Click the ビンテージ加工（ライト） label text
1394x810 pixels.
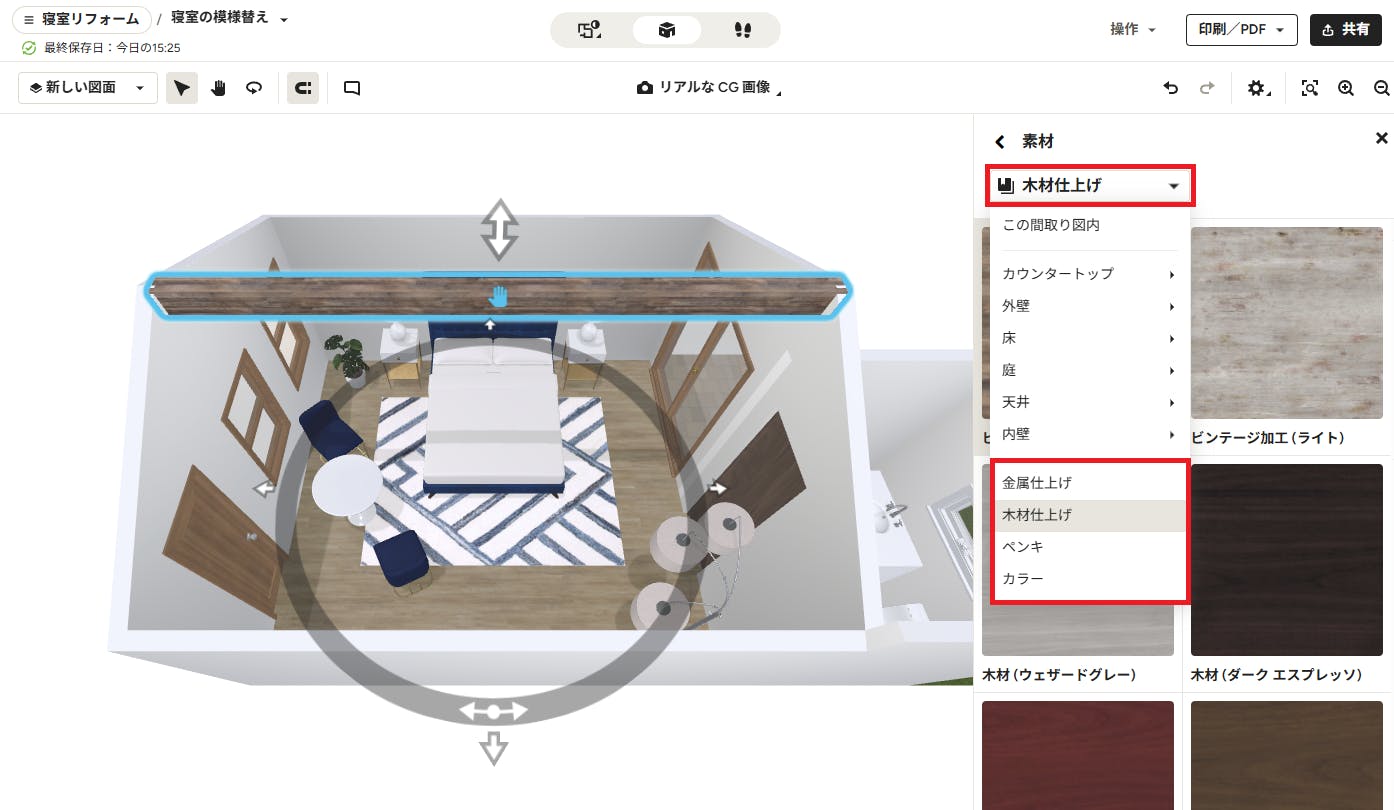coord(1267,437)
